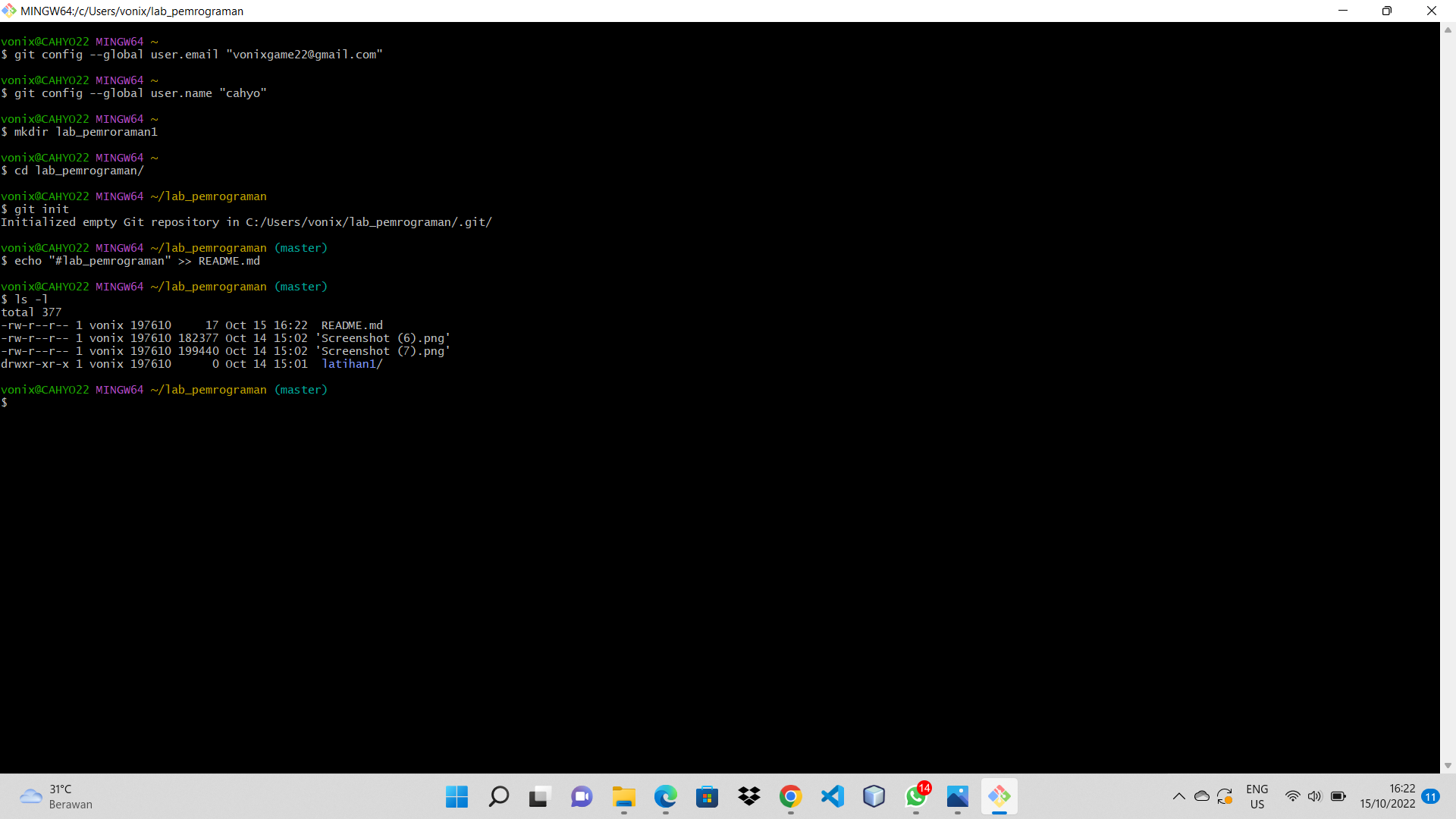Launch the 3D Viewer app
Screen dimensions: 1456x819
874,797
